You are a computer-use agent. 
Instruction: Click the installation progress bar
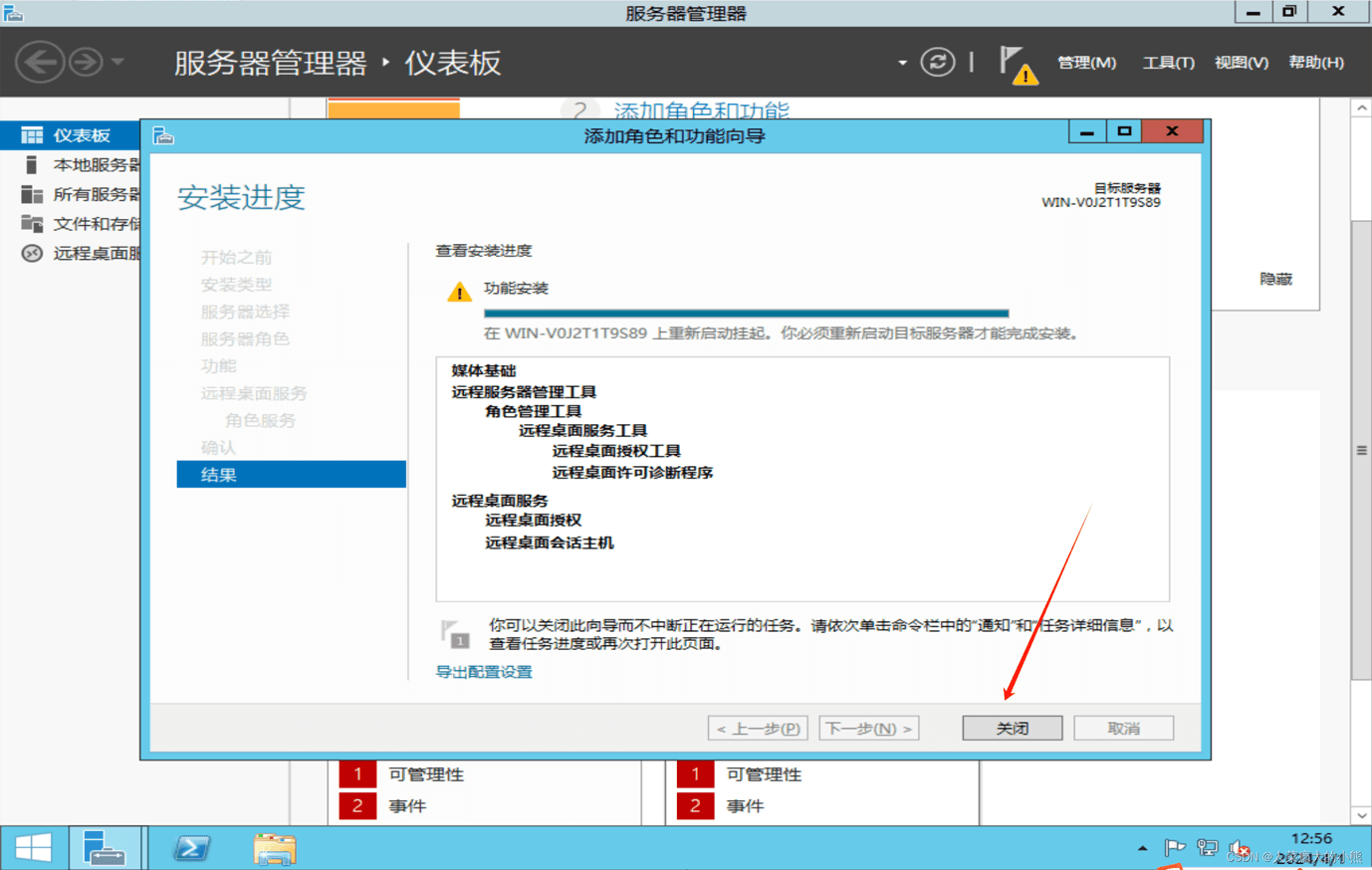[746, 313]
